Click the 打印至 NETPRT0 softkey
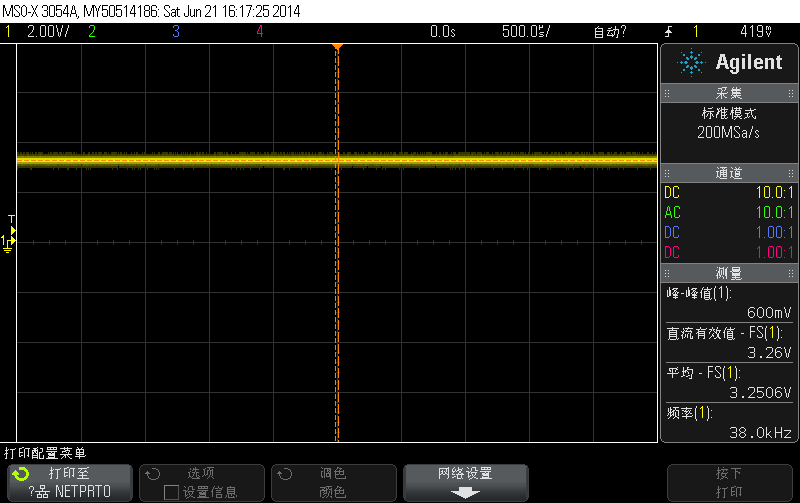Viewport: 800px width, 503px height. pos(70,483)
